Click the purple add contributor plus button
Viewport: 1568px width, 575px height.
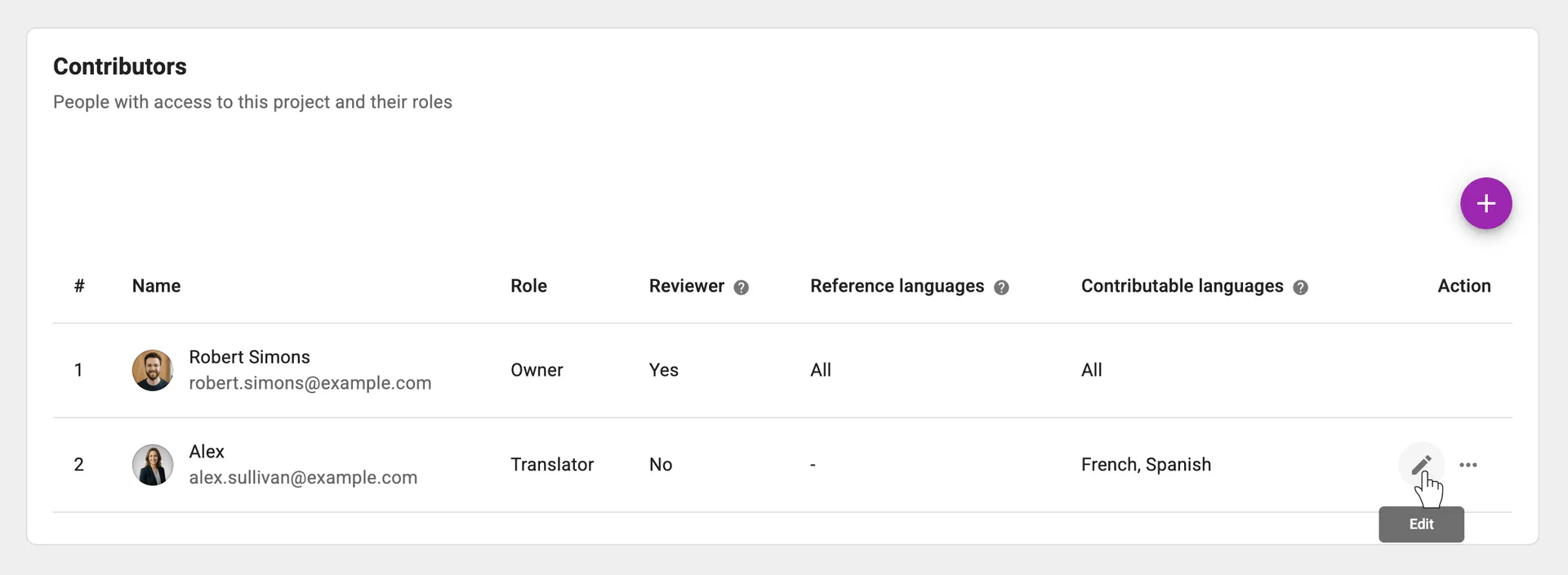click(x=1486, y=203)
